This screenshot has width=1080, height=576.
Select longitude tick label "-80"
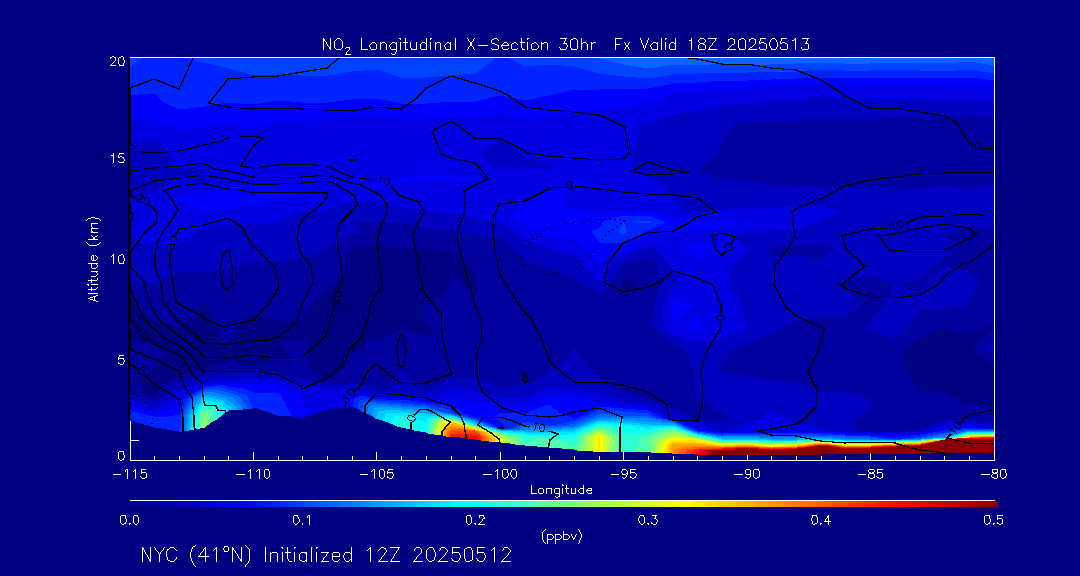tap(993, 475)
